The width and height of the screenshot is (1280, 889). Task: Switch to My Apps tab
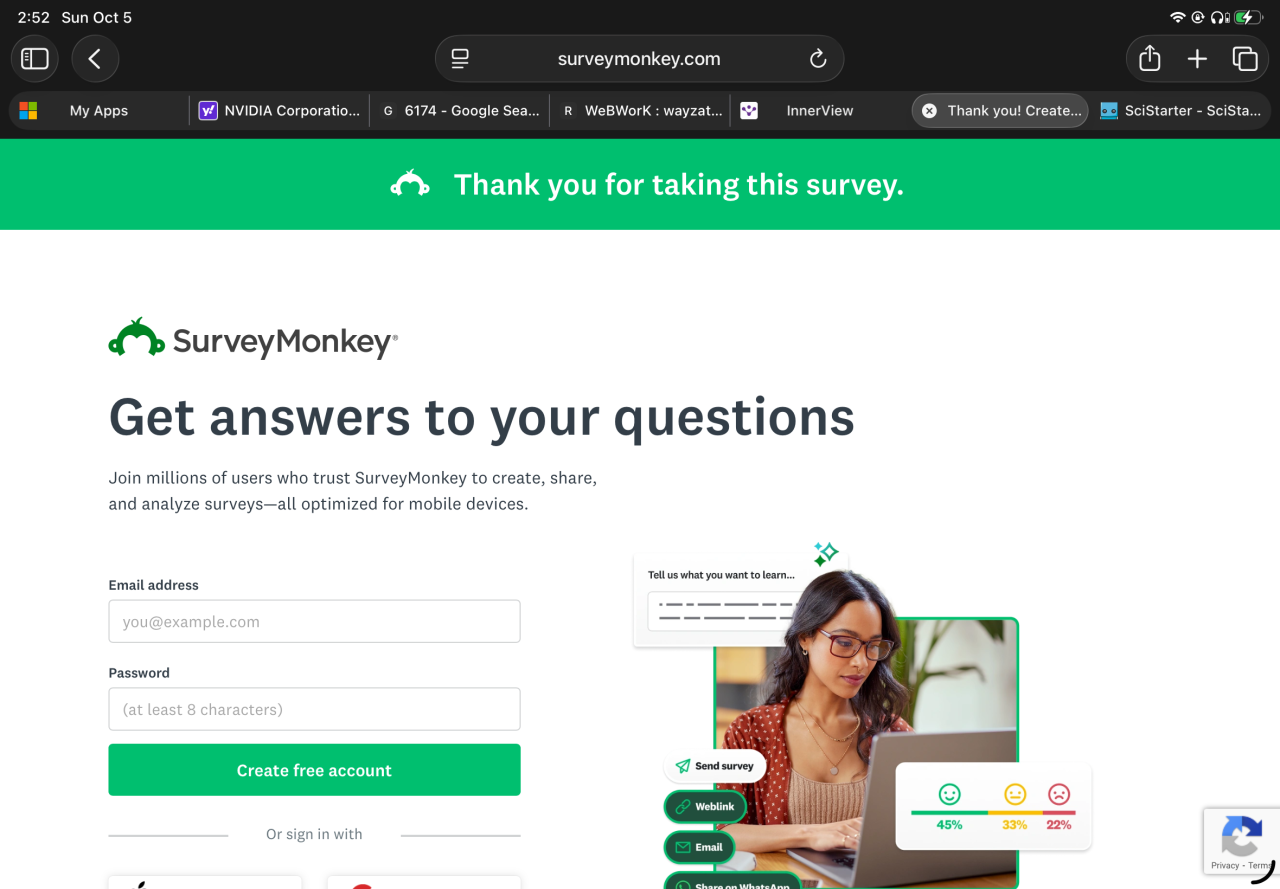98,111
